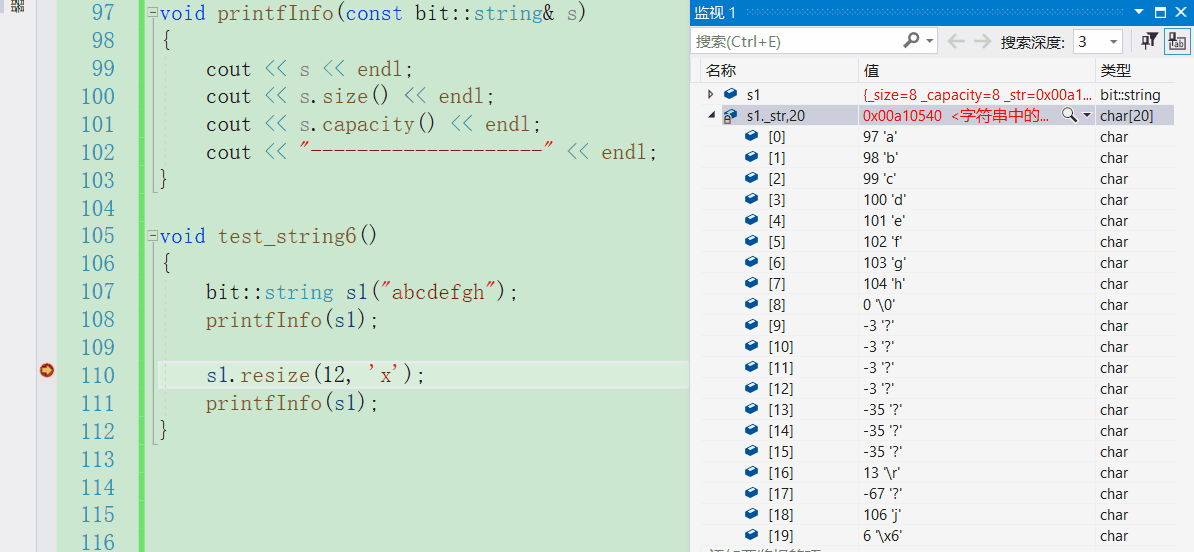Click the 类型 column header
This screenshot has width=1194, height=552.
1116,71
